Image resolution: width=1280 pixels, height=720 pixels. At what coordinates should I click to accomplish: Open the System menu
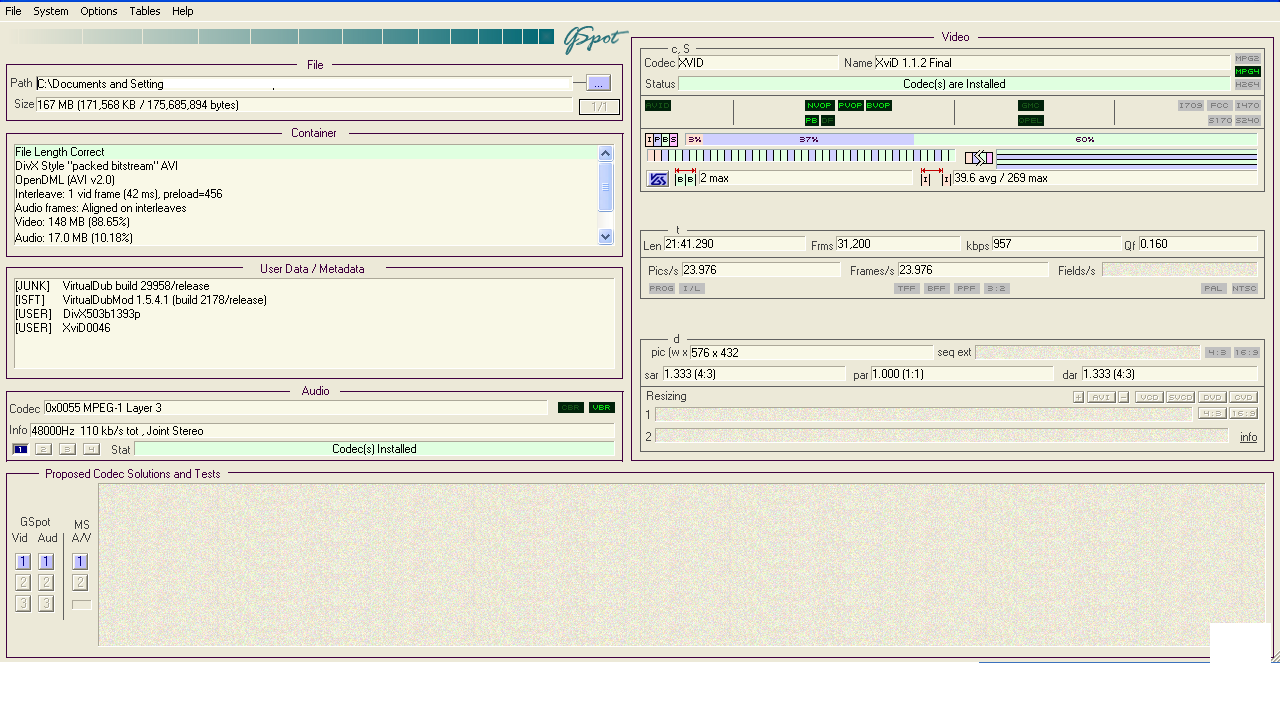(51, 11)
